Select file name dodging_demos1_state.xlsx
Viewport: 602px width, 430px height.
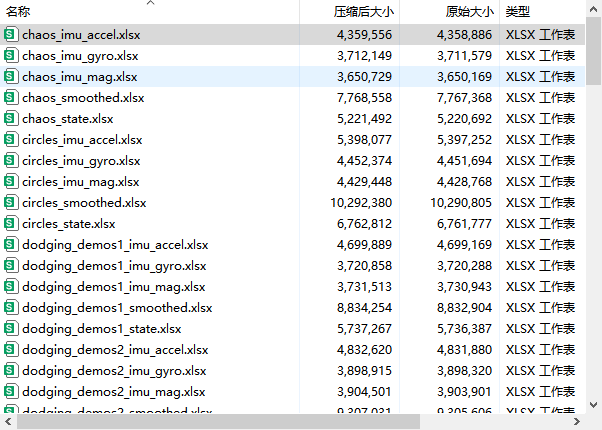point(102,329)
